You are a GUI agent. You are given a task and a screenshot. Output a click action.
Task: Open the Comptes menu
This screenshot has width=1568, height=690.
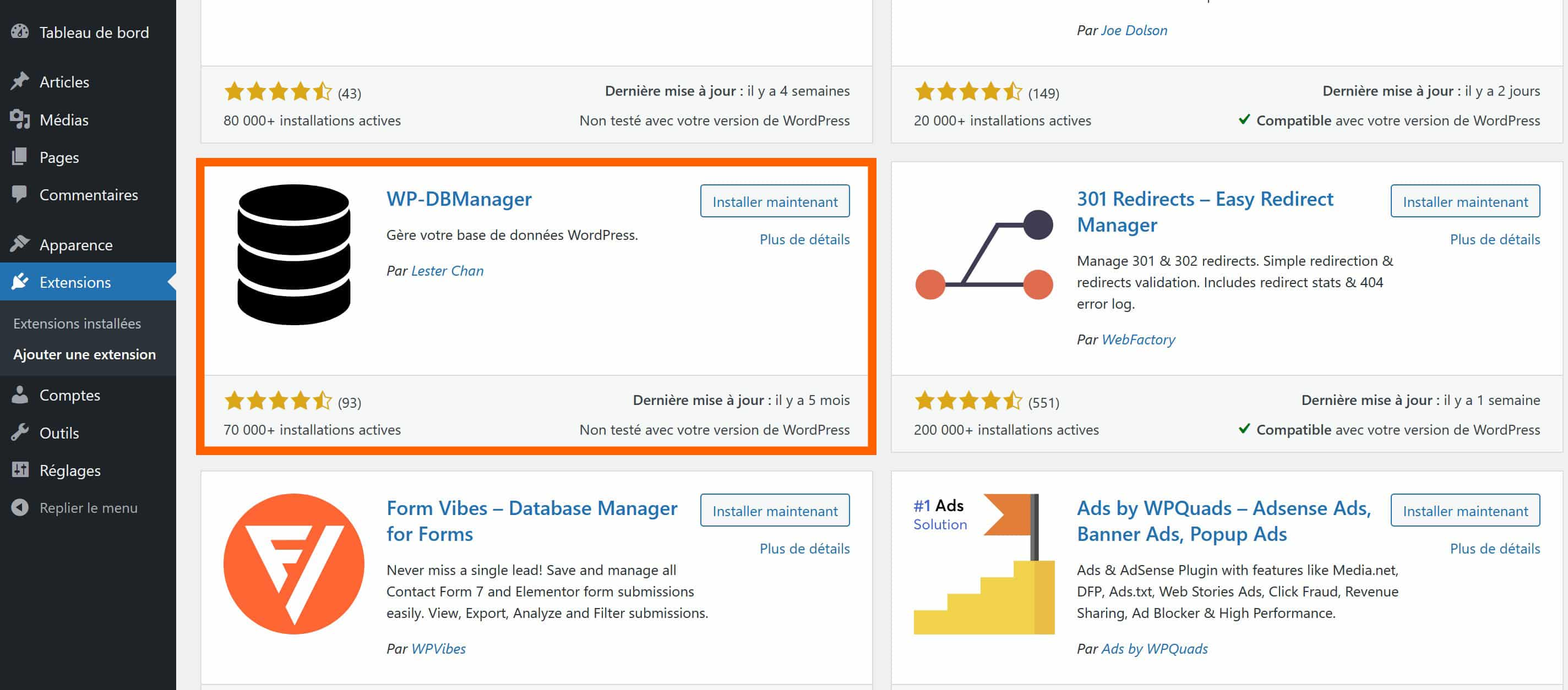point(88,395)
